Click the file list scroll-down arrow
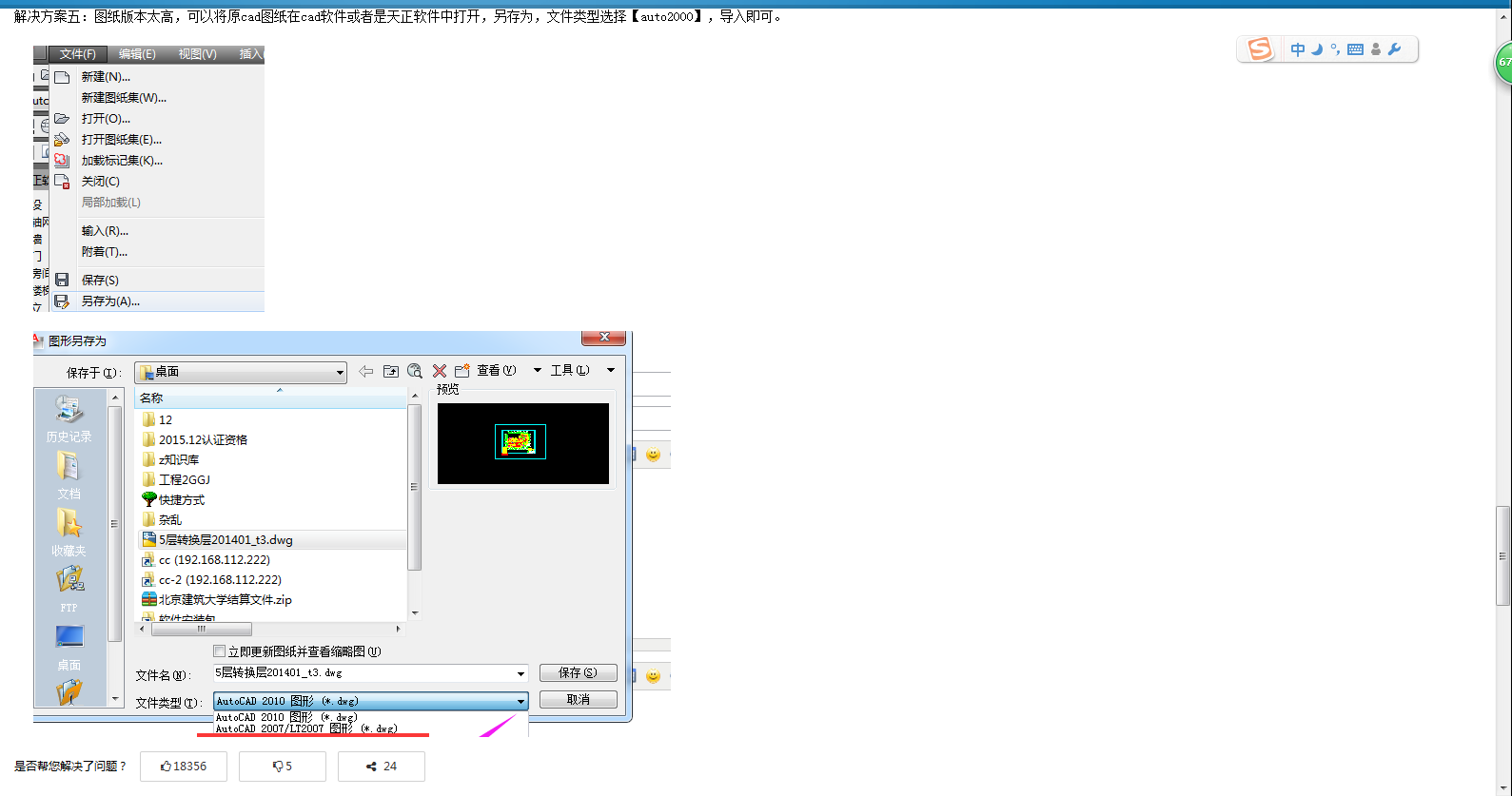 (x=414, y=613)
